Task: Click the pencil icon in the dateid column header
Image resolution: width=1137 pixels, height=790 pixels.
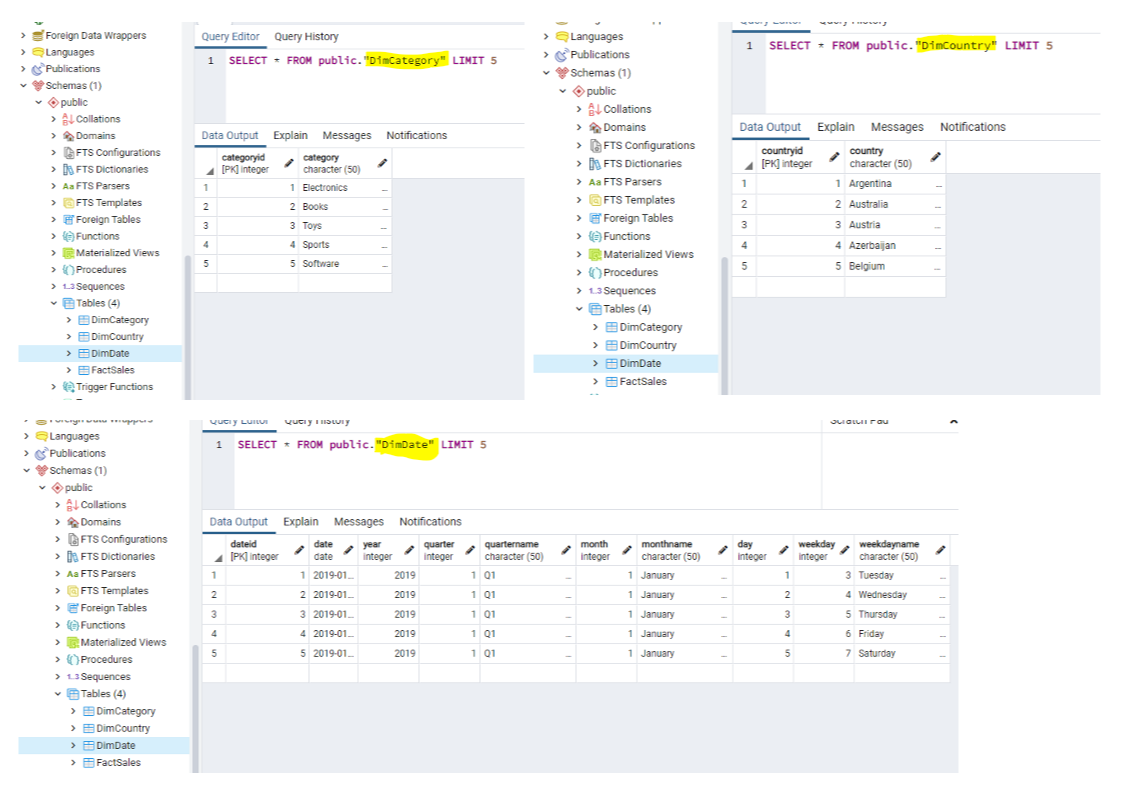Action: (x=299, y=550)
